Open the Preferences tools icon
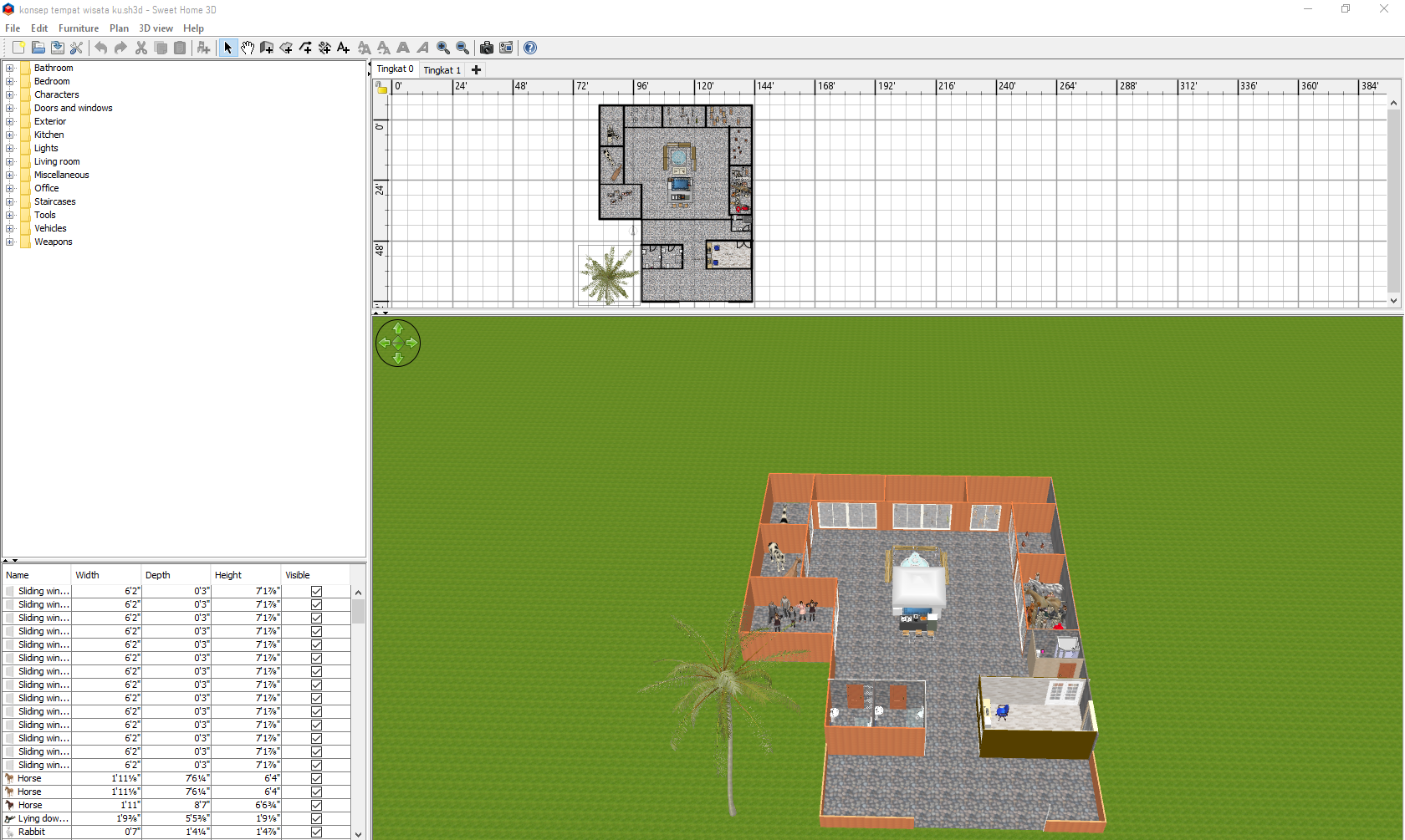This screenshot has height=840, width=1405. coord(76,48)
